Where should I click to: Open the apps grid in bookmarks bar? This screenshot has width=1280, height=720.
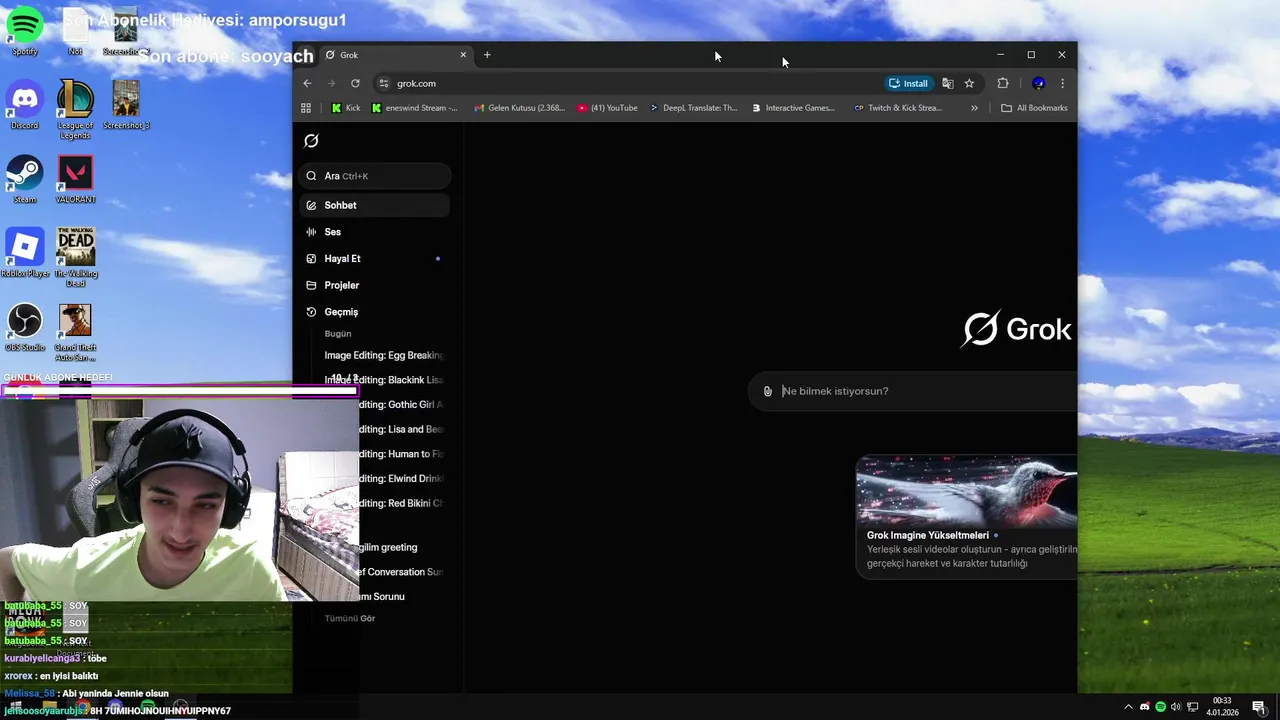[x=306, y=108]
